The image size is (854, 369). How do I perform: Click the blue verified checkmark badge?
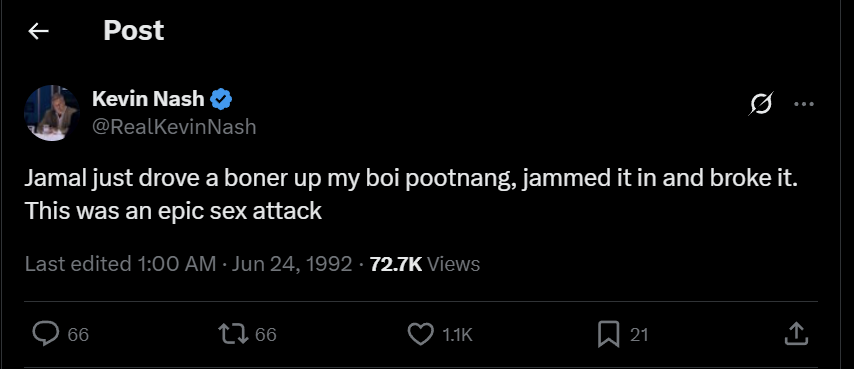tap(221, 99)
